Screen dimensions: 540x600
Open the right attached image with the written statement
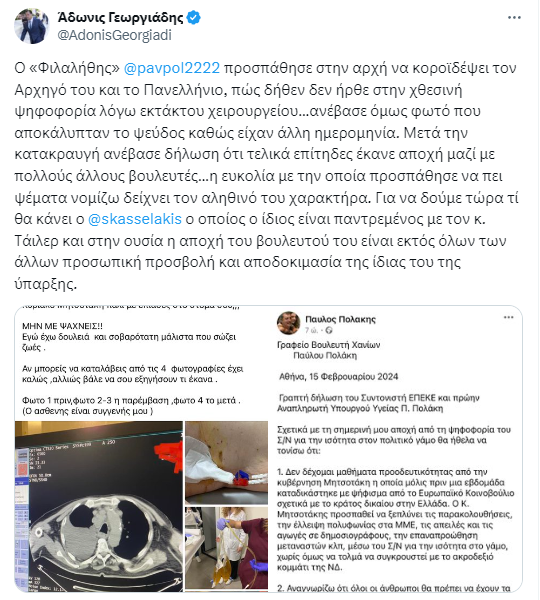[x=396, y=449]
